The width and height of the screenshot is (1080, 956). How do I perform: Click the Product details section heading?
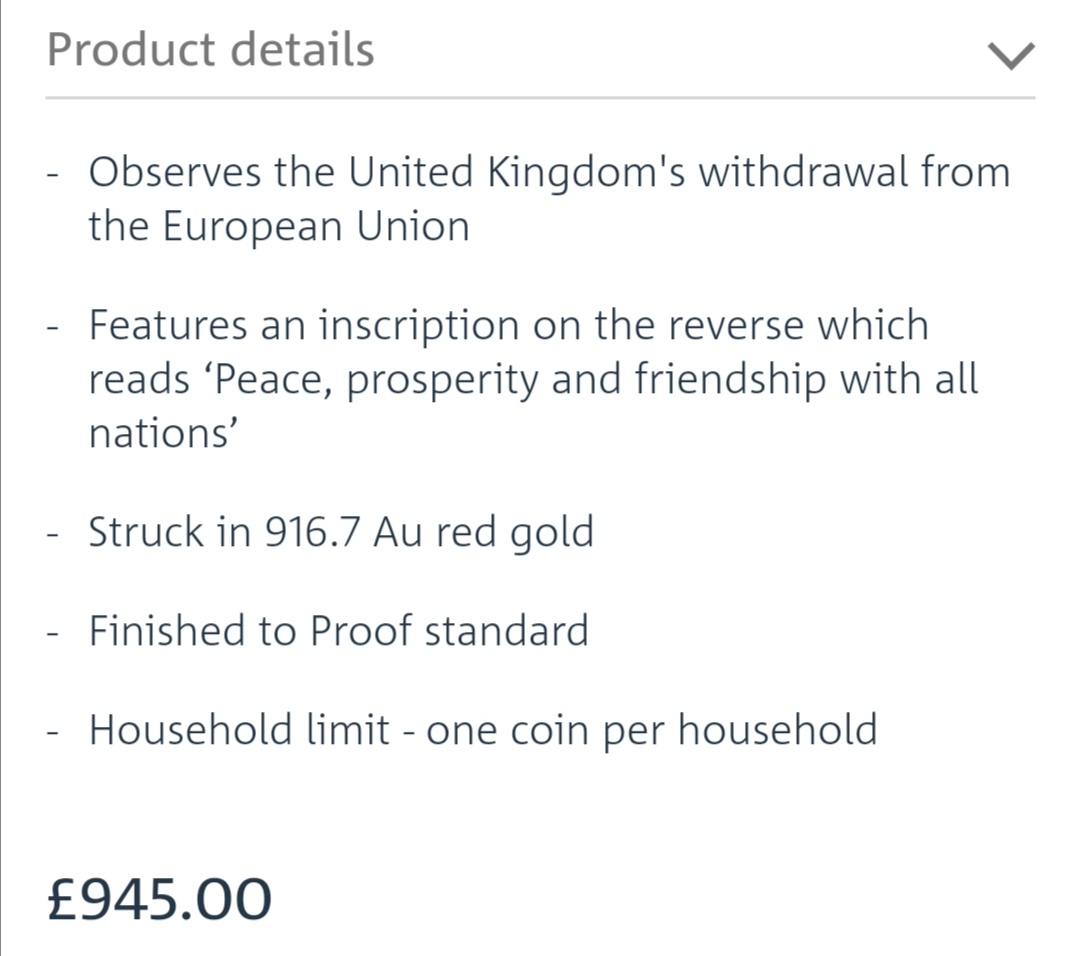pos(210,50)
